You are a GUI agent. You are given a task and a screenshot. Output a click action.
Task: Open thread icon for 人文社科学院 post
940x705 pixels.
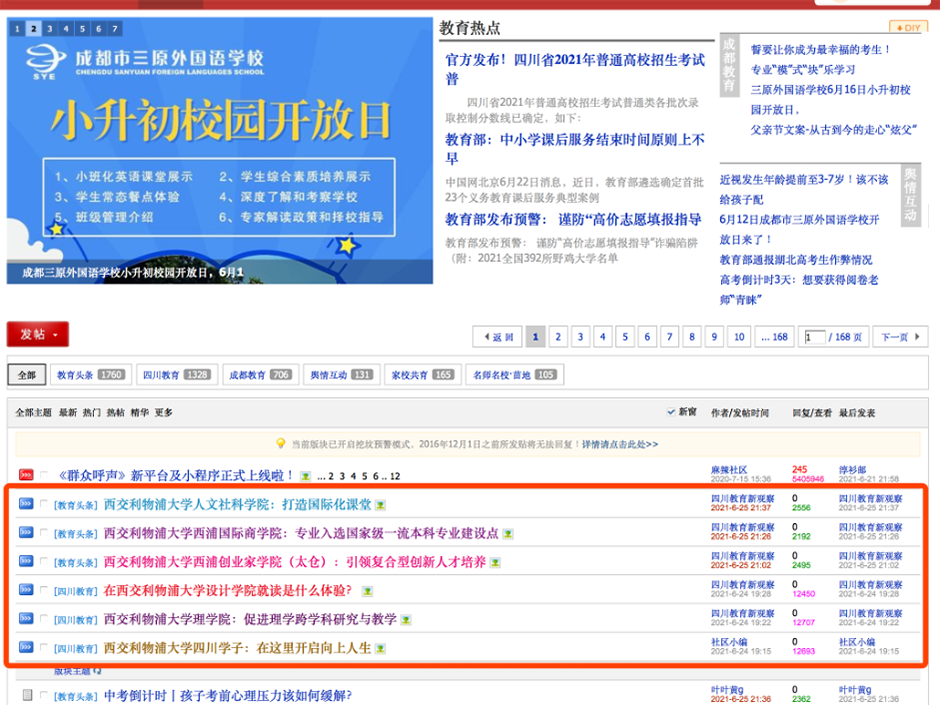[x=26, y=503]
